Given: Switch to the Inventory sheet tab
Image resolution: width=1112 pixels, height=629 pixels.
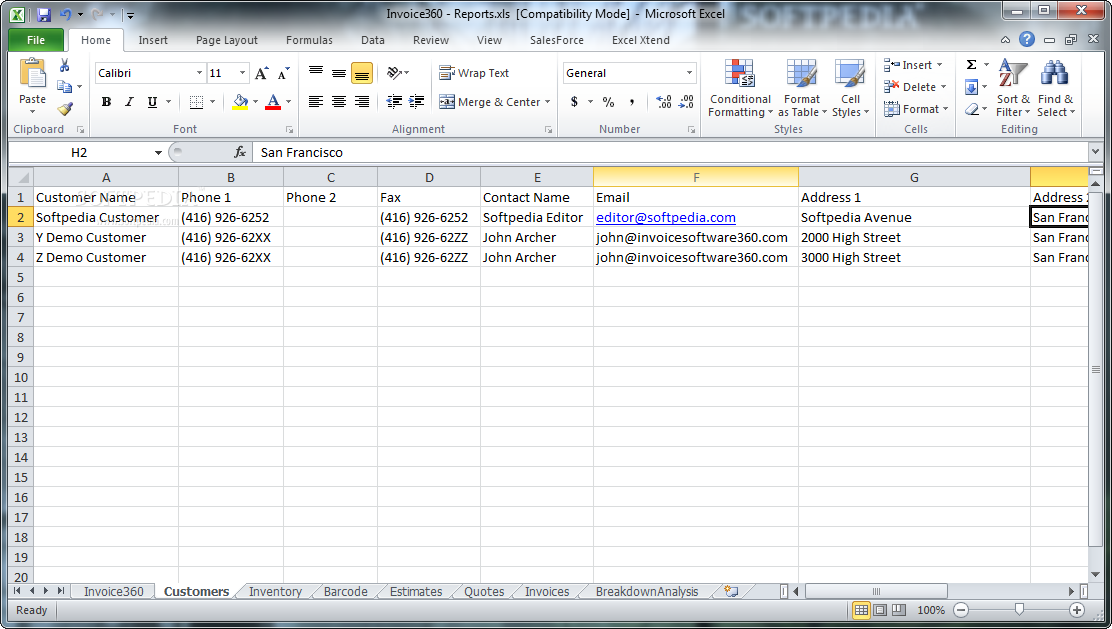Looking at the screenshot, I should pyautogui.click(x=275, y=591).
